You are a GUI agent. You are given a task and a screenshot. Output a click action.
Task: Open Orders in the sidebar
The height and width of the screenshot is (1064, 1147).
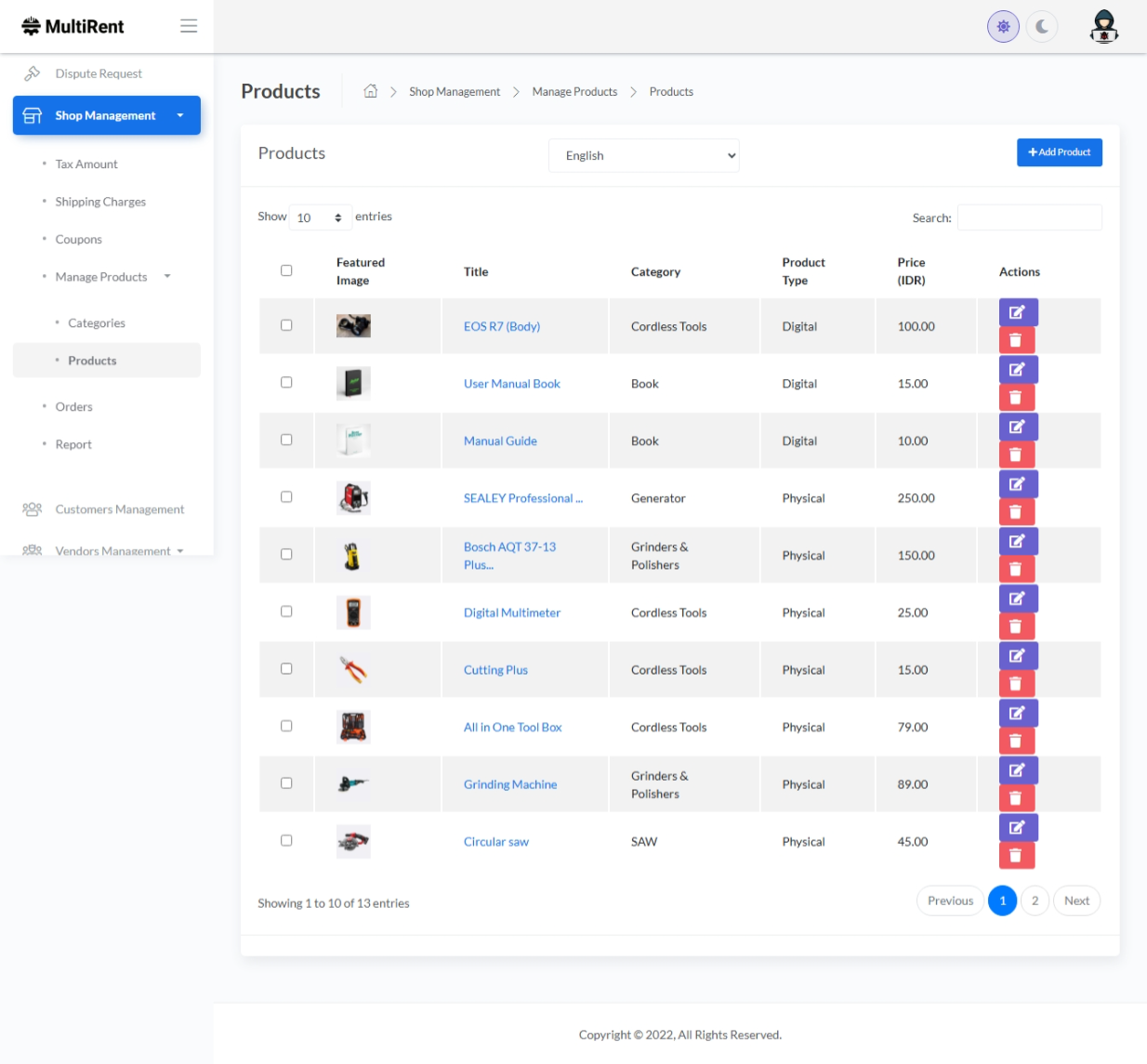[x=73, y=407]
